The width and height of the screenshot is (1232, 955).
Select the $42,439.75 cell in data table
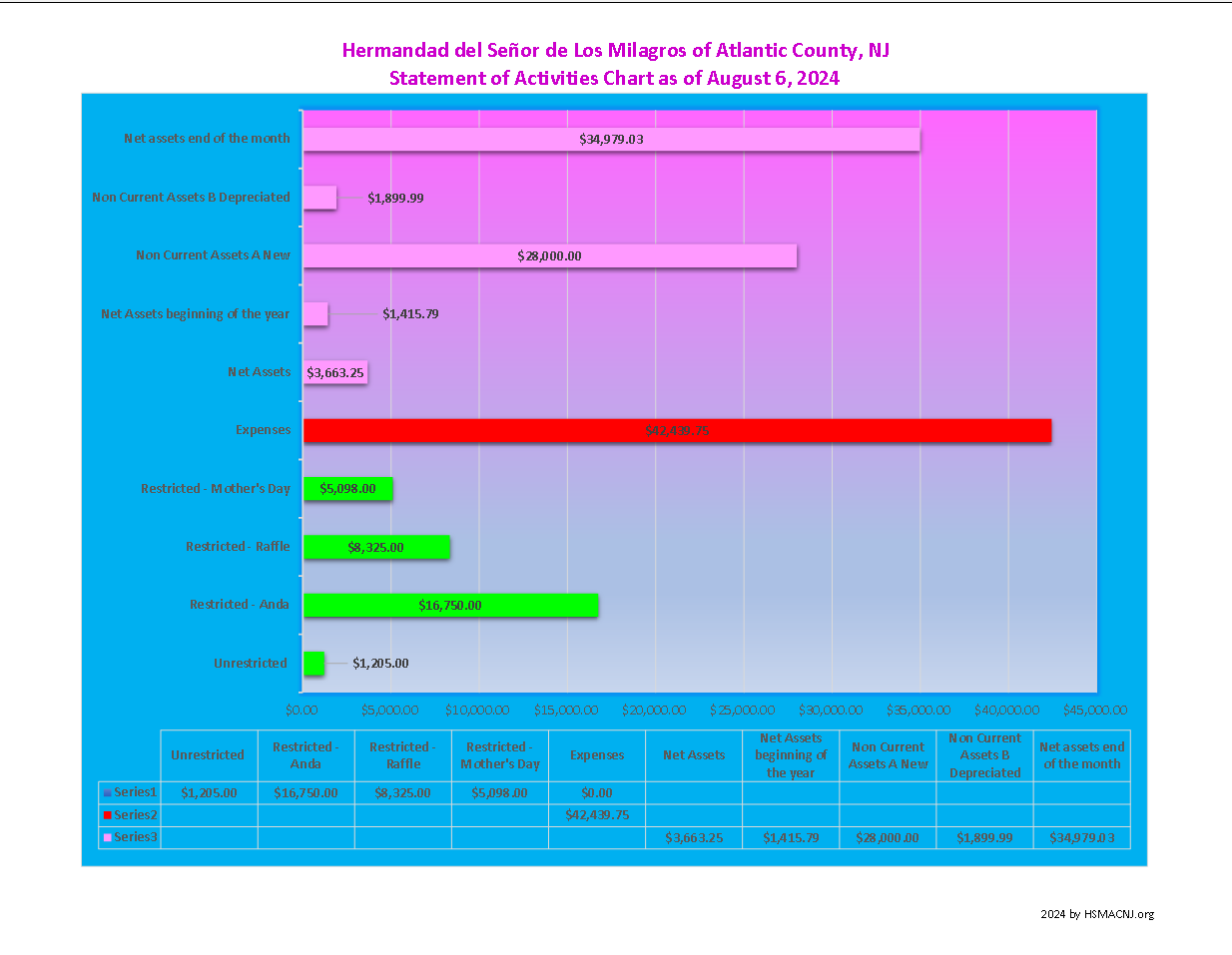[597, 815]
